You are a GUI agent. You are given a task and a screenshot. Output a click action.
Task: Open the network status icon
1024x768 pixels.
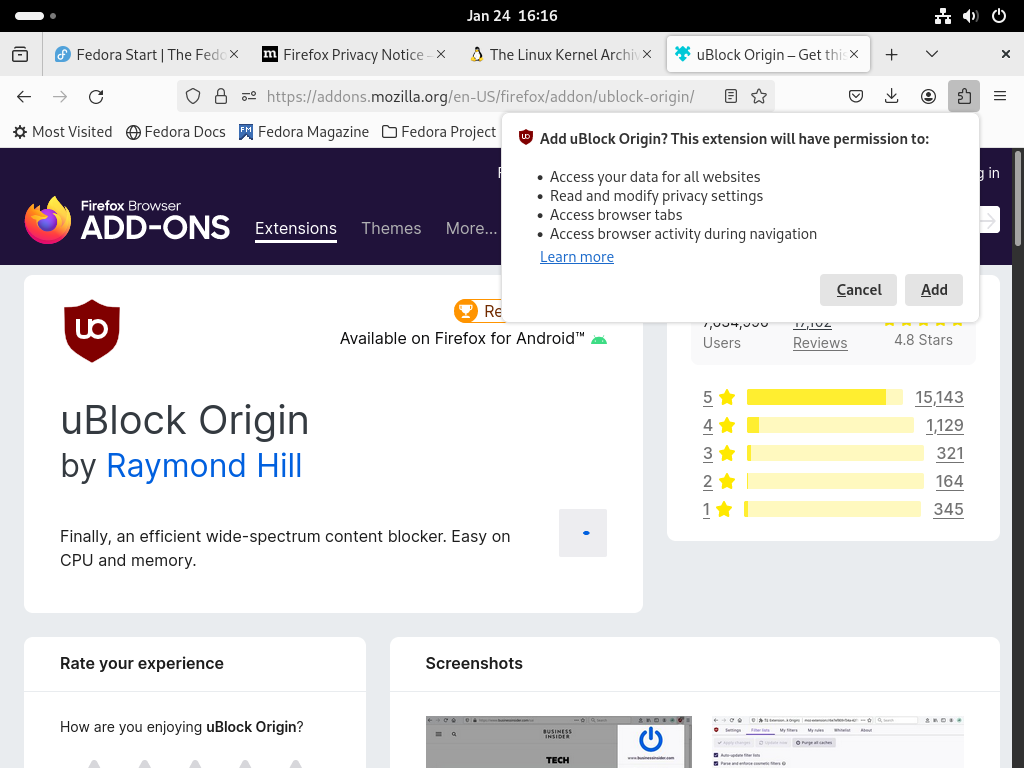pos(942,16)
